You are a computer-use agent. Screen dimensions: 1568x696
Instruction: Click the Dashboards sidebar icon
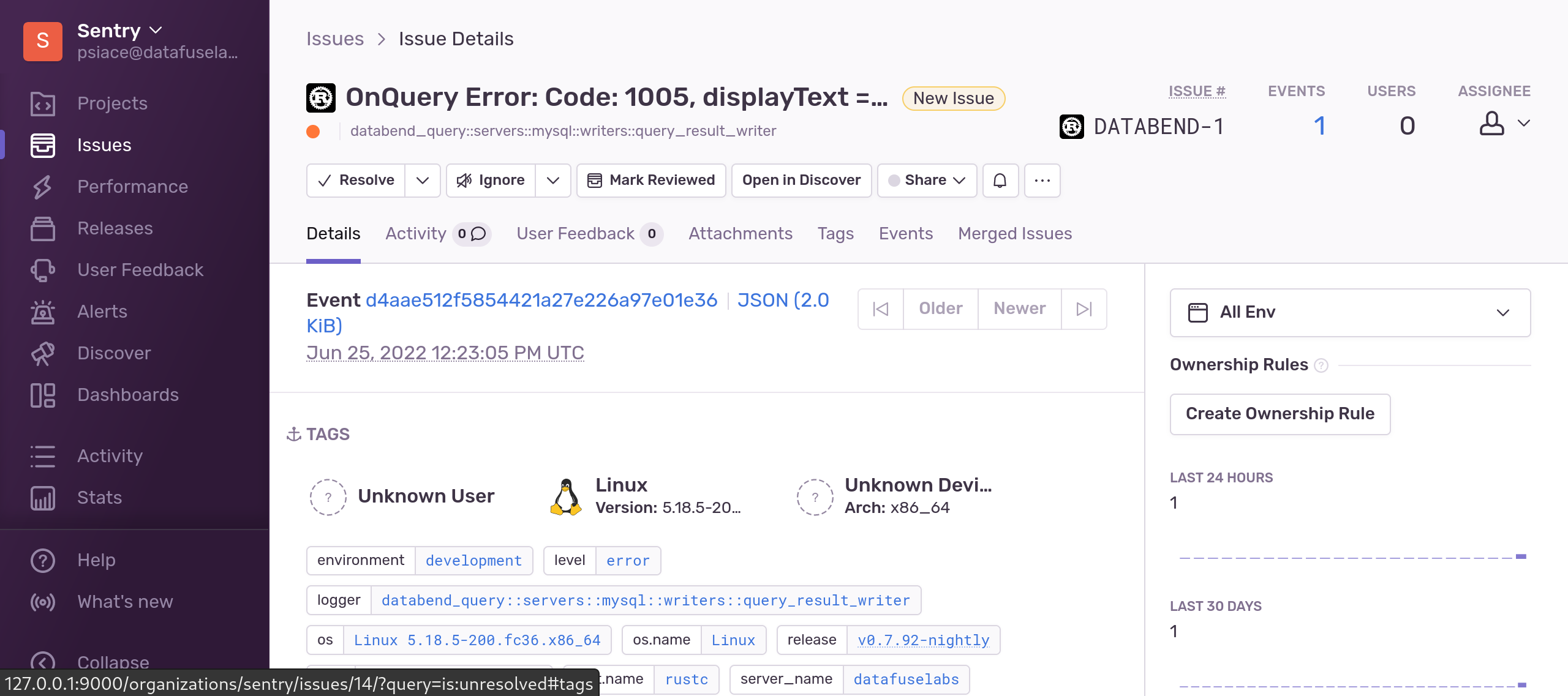coord(43,395)
